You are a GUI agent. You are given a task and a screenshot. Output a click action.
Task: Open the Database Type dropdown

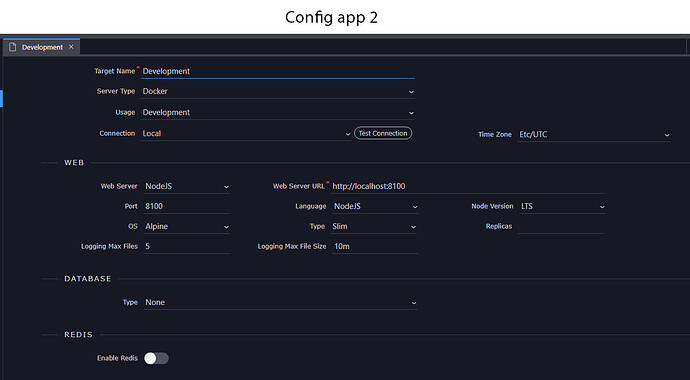point(280,303)
